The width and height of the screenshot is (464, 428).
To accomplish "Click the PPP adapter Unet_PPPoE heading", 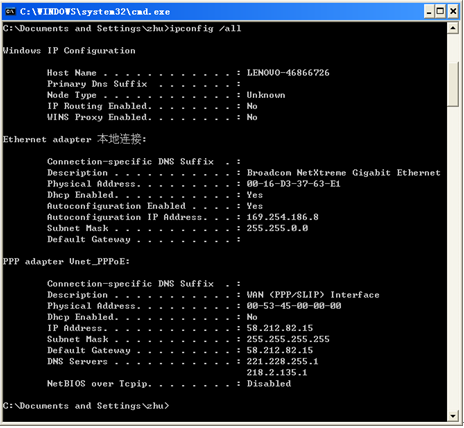I will (66, 262).
